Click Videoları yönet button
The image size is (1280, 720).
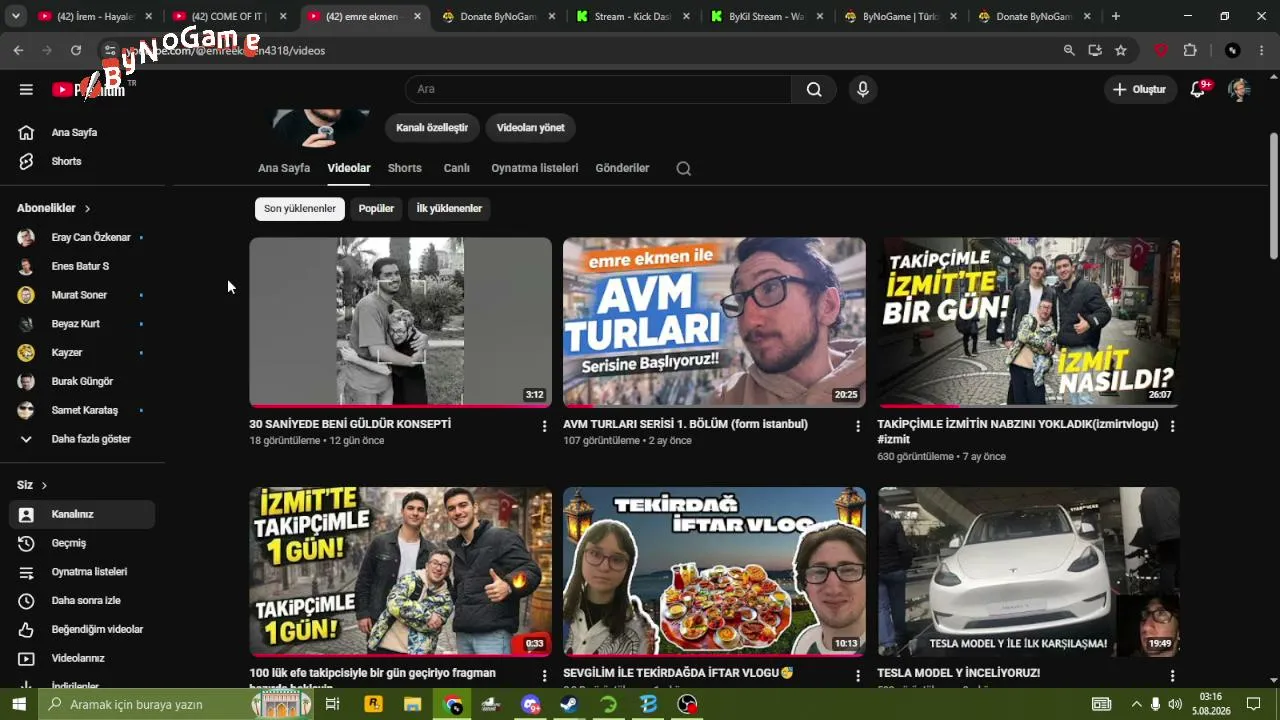(531, 128)
